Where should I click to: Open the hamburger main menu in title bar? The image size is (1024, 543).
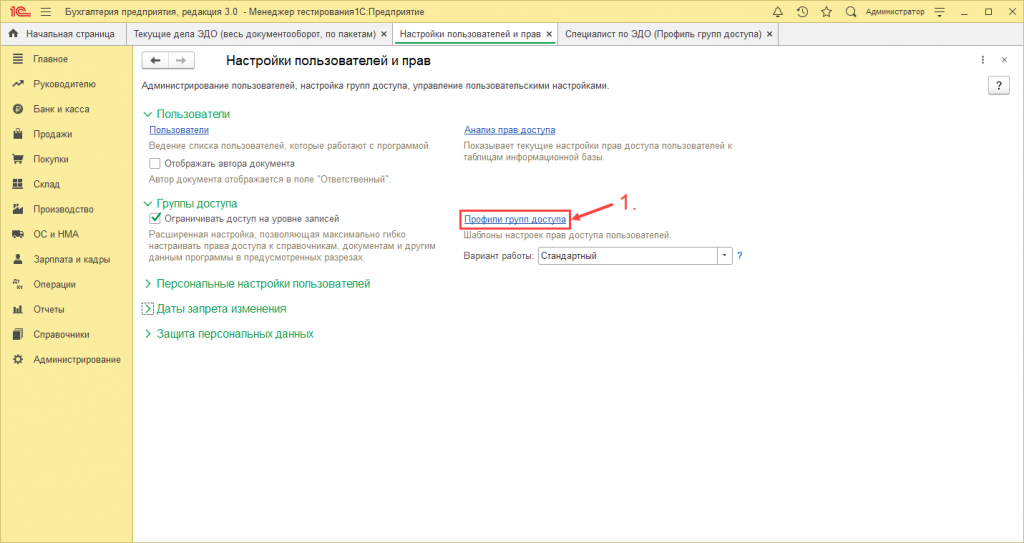click(x=46, y=12)
